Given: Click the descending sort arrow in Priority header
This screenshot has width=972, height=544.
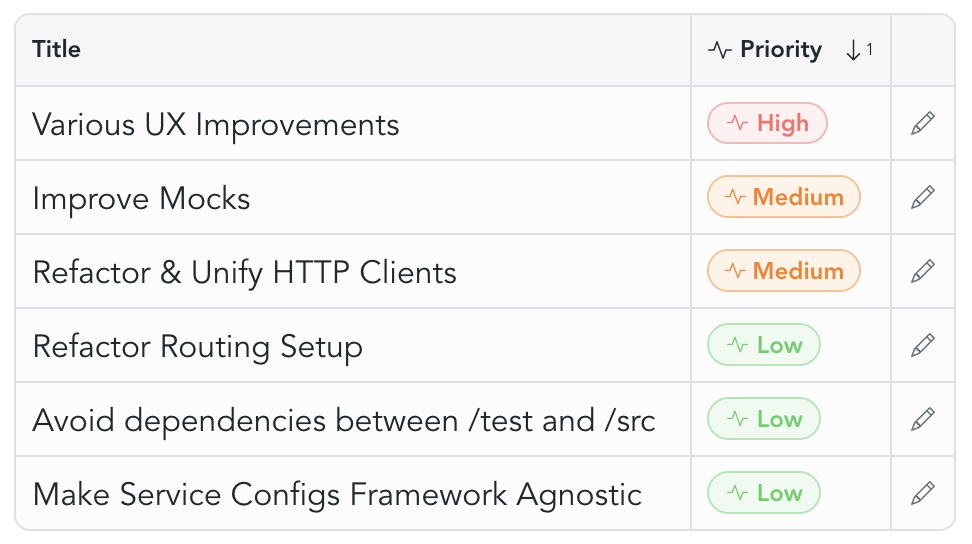Looking at the screenshot, I should 853,50.
